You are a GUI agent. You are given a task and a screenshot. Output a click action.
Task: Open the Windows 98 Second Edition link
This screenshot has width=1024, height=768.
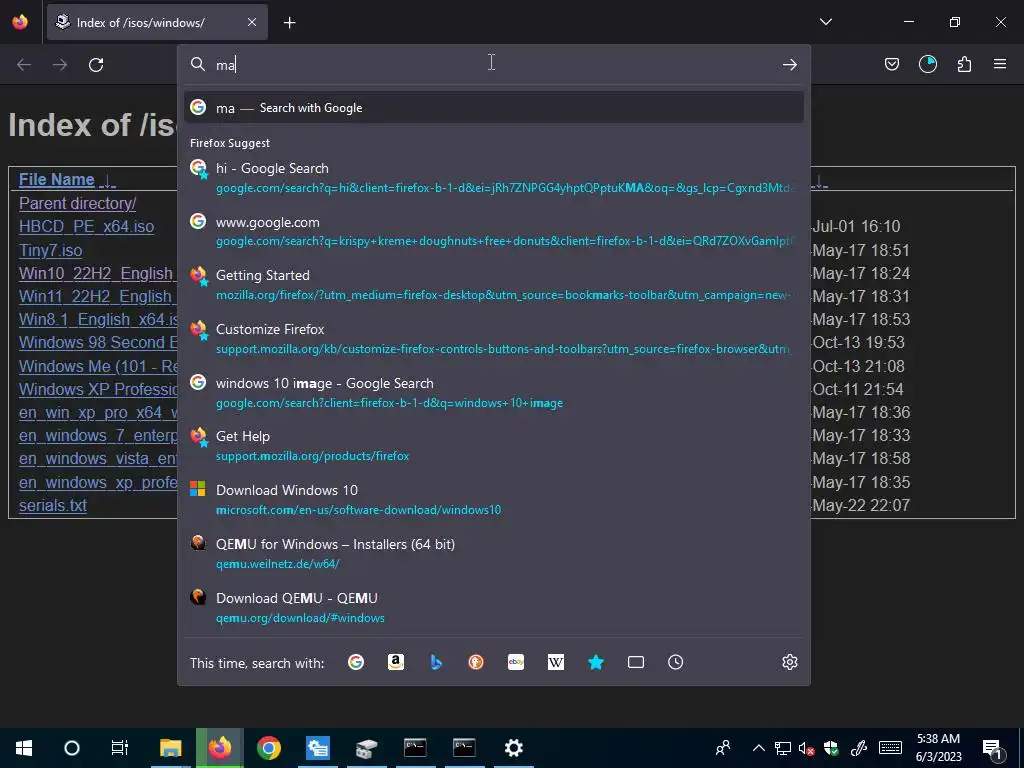pyautogui.click(x=98, y=342)
